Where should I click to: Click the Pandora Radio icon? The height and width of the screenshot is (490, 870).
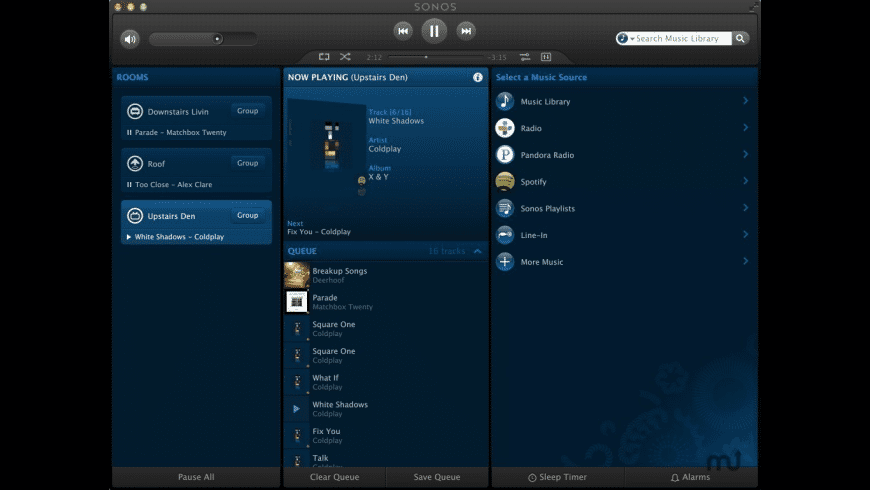(505, 155)
